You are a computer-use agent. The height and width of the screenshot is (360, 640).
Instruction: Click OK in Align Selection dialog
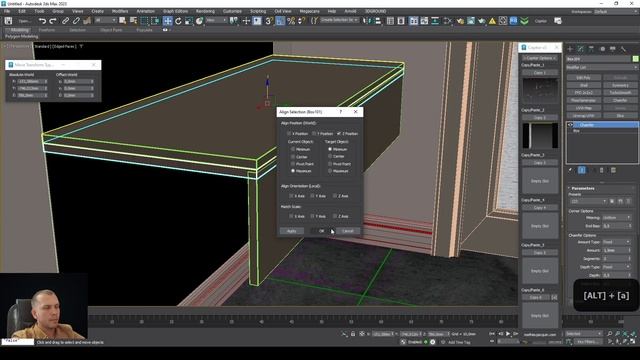pos(321,231)
